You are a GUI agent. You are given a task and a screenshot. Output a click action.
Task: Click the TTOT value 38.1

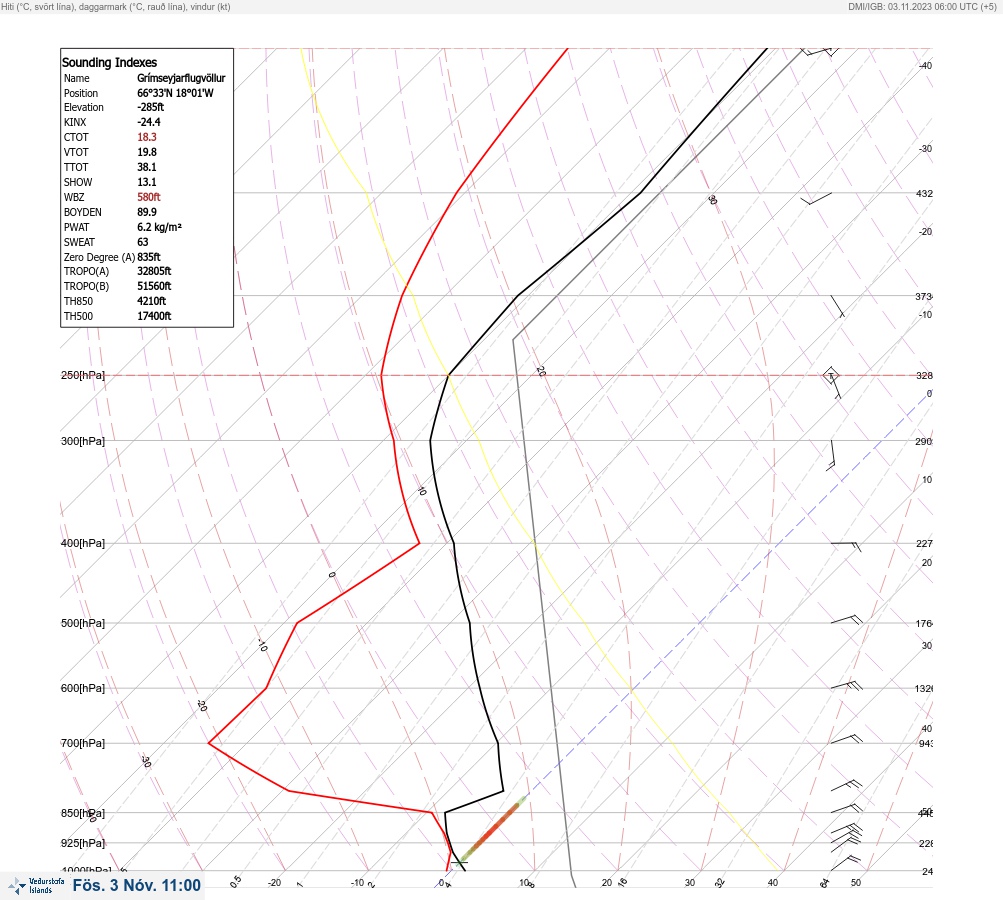coord(146,167)
